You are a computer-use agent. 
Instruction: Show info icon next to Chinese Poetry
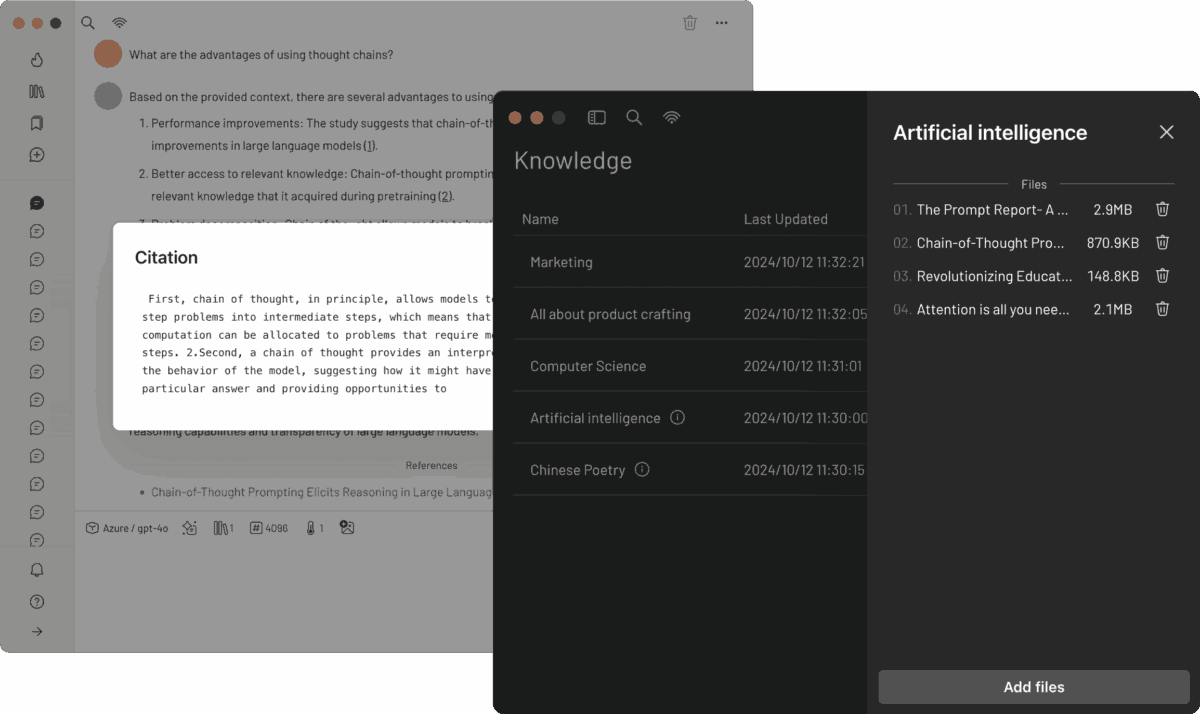(642, 469)
